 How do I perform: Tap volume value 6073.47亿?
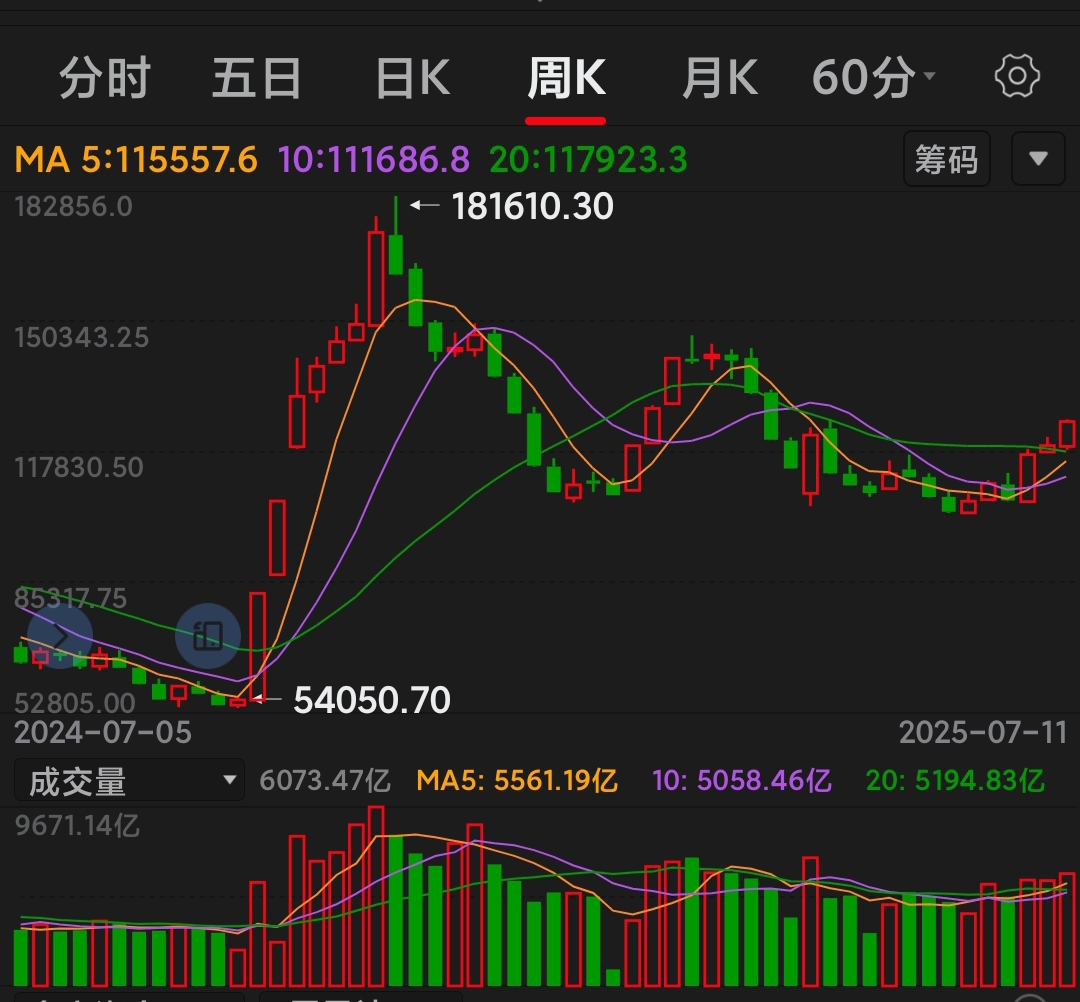pos(325,781)
